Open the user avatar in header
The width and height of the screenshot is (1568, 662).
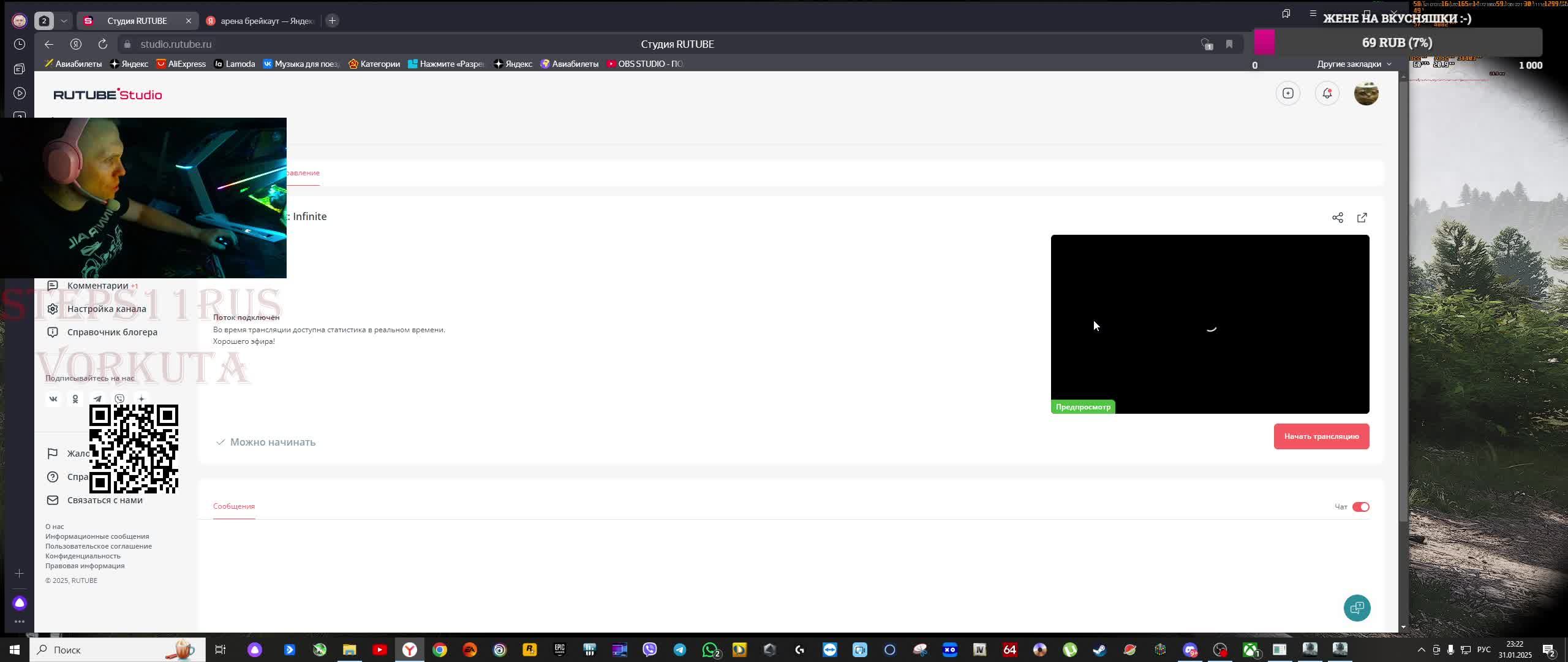[x=1366, y=93]
